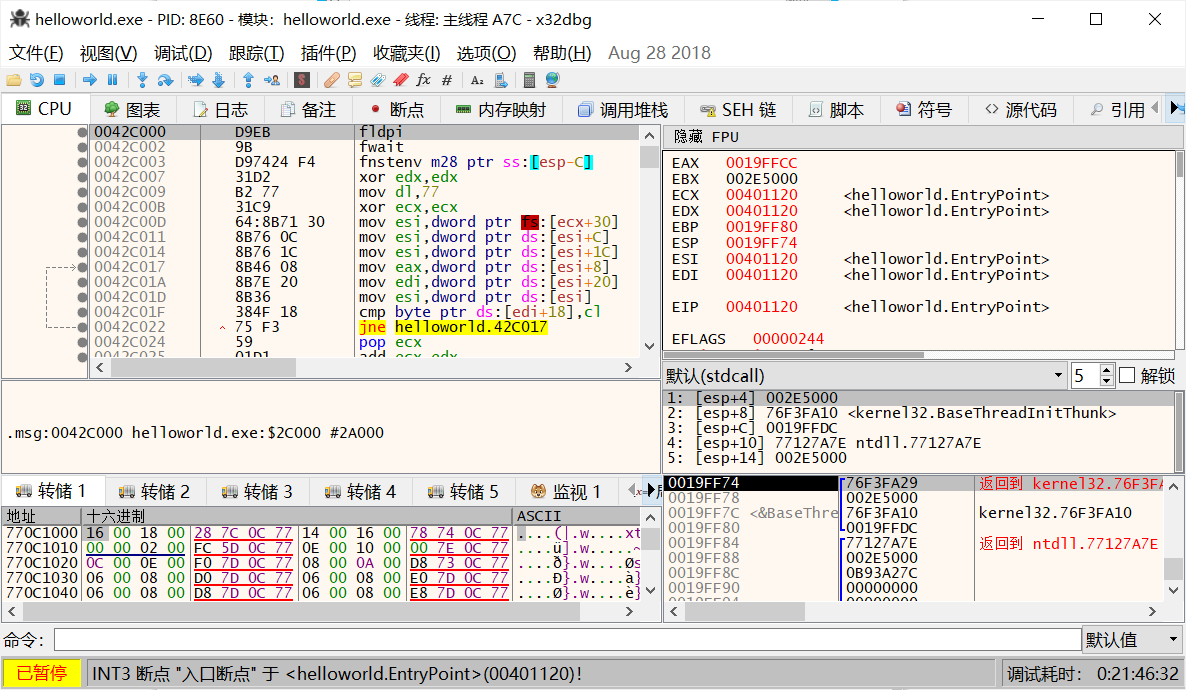Find intermodular calls icon
Viewport: 1186px width, 690px height.
pyautogui.click(x=500, y=80)
